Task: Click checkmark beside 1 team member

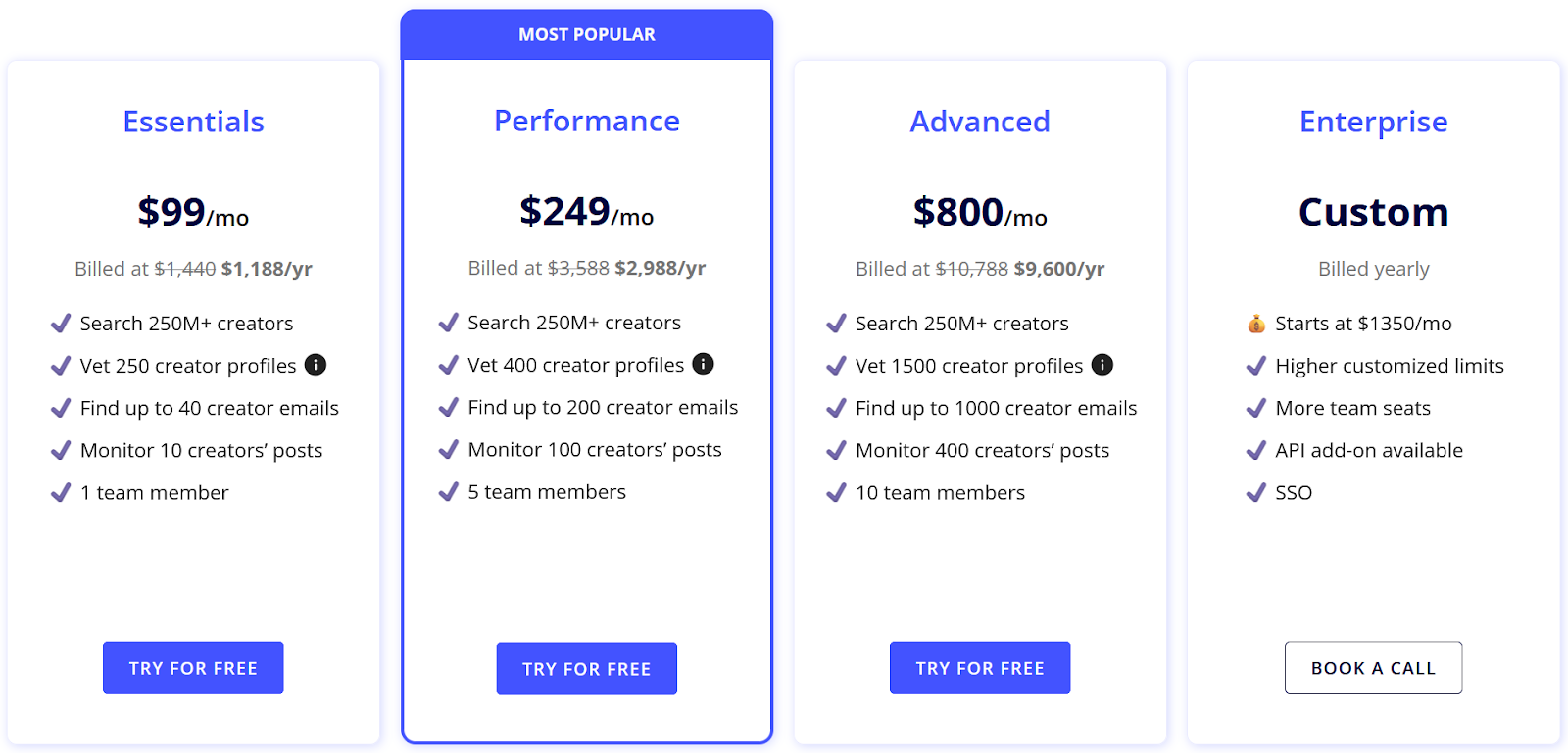Action: coord(61,492)
